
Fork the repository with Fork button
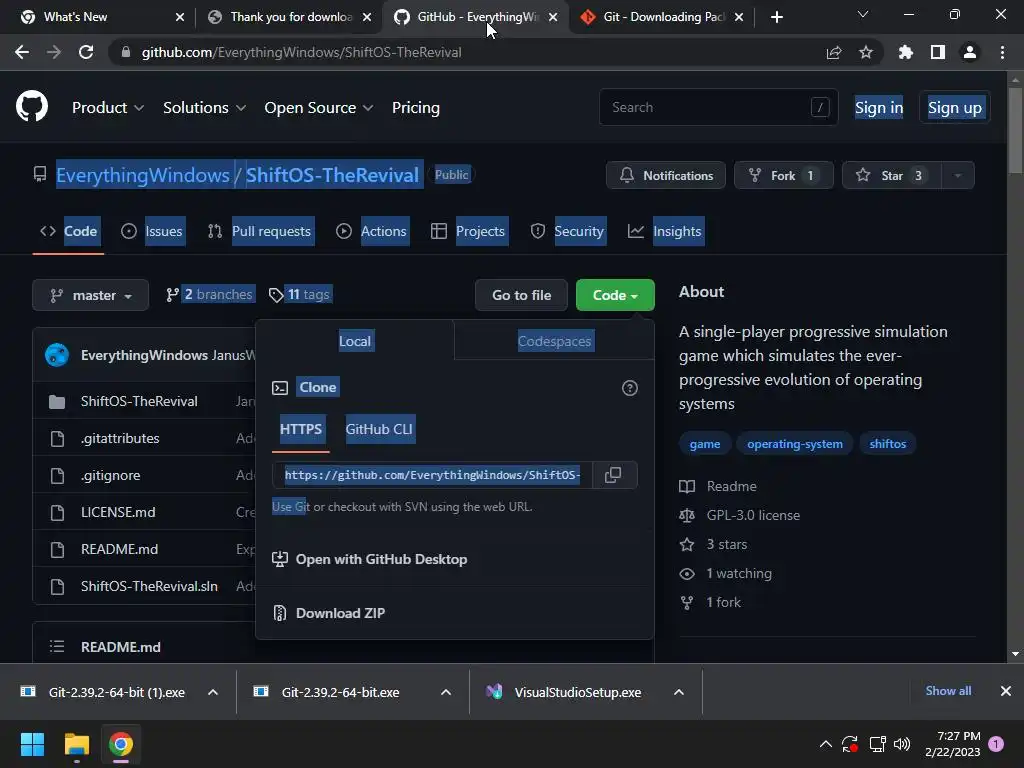pos(784,176)
